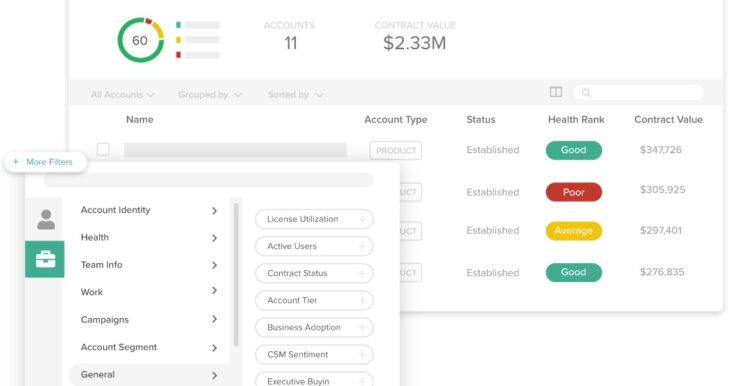Viewport: 738px width, 386px height.
Task: Click the Good badge for $276,835
Action: (x=574, y=272)
